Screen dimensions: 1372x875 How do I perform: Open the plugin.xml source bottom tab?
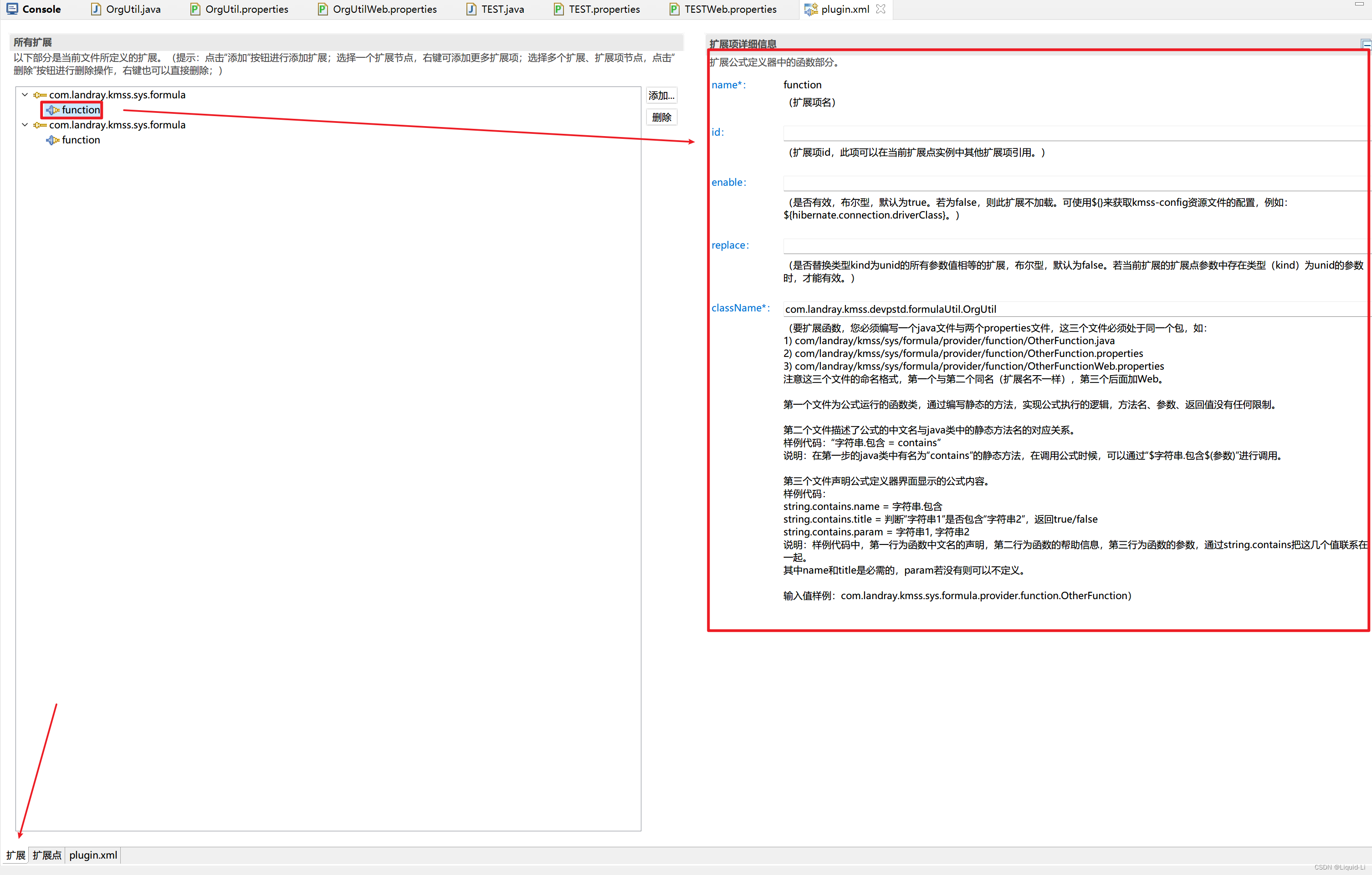tap(93, 855)
